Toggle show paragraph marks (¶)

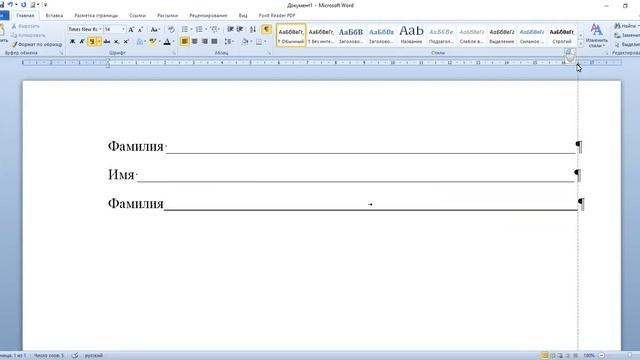coord(267,29)
